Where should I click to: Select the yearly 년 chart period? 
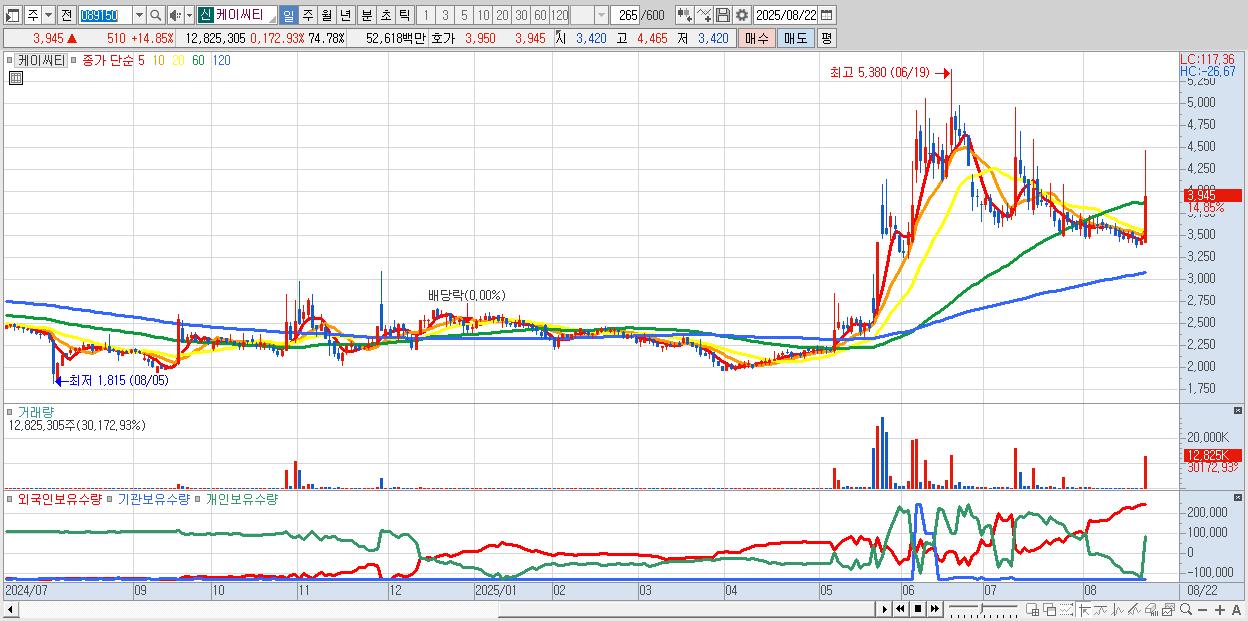coord(345,15)
